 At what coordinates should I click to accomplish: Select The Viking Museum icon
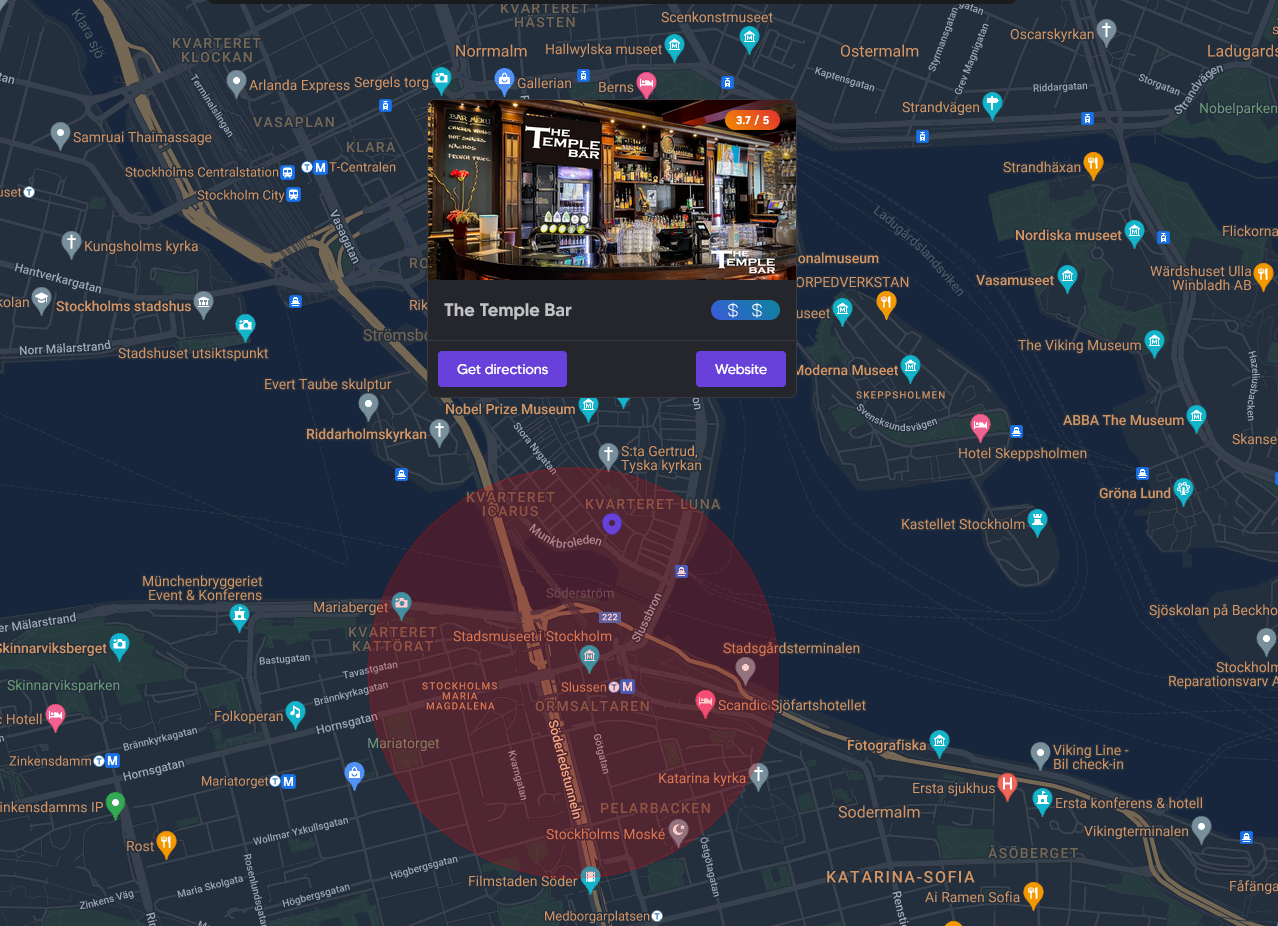click(x=1154, y=343)
